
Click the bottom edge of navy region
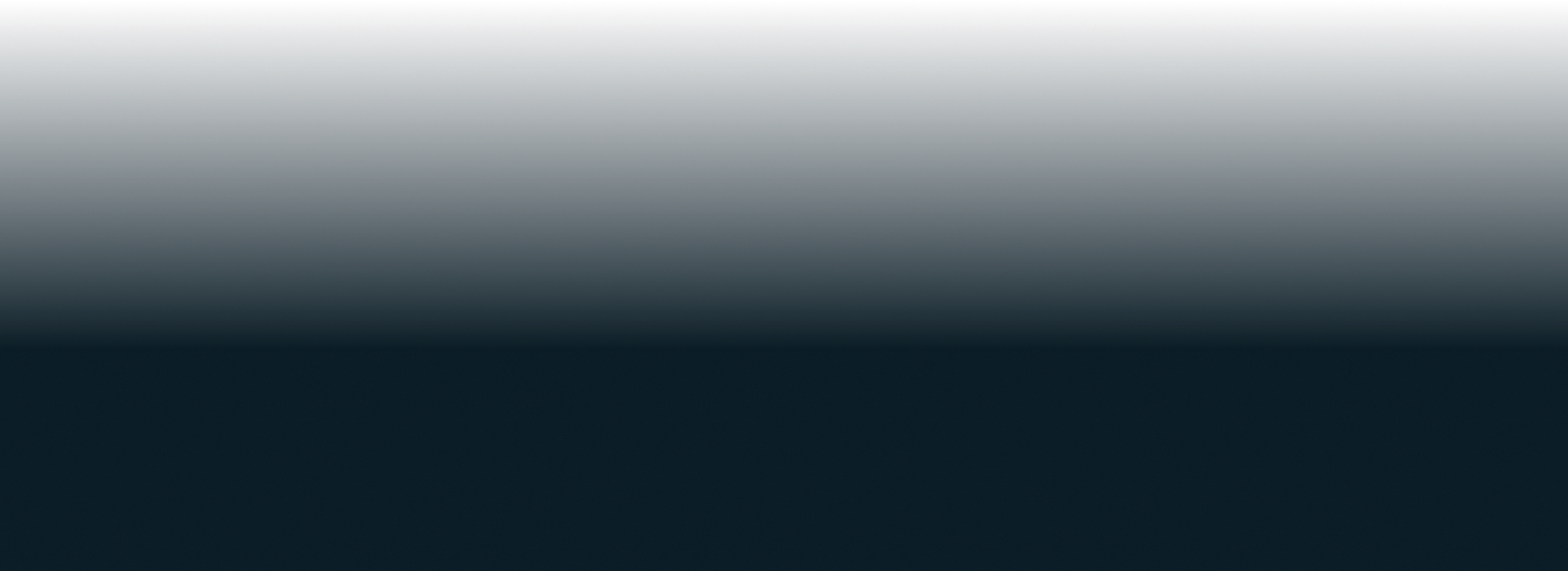coord(784,565)
